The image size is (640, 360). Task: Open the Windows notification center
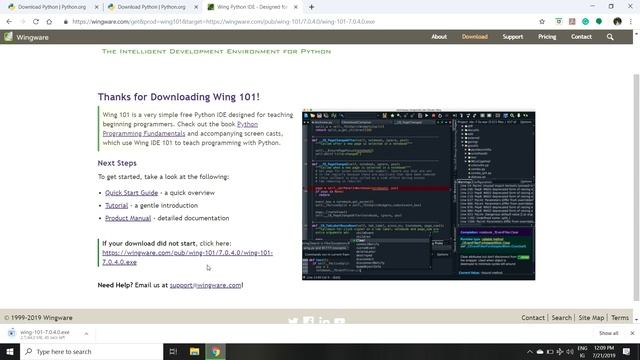coord(627,351)
